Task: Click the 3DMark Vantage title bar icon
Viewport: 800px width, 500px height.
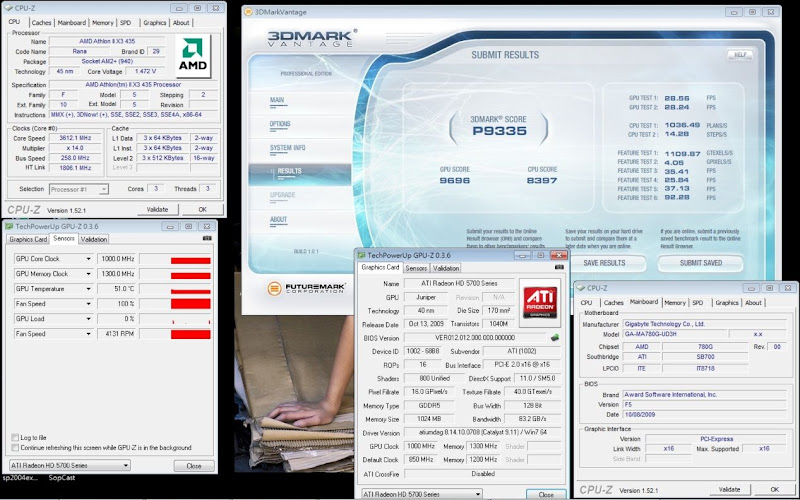Action: [x=248, y=12]
